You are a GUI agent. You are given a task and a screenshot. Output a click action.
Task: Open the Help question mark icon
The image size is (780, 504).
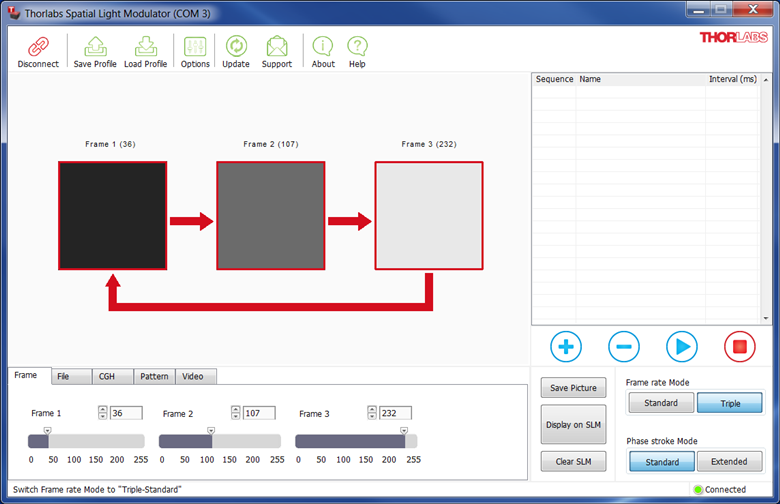coord(357,46)
